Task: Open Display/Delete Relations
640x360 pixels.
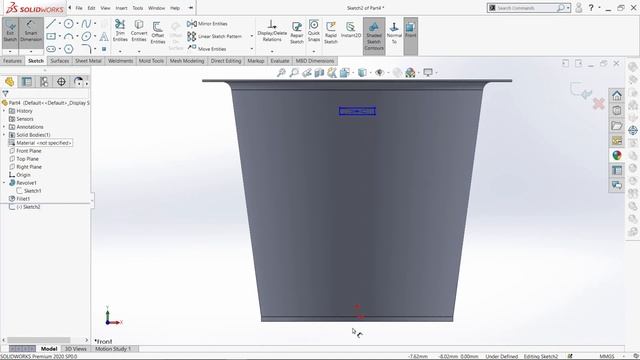Action: [272, 31]
